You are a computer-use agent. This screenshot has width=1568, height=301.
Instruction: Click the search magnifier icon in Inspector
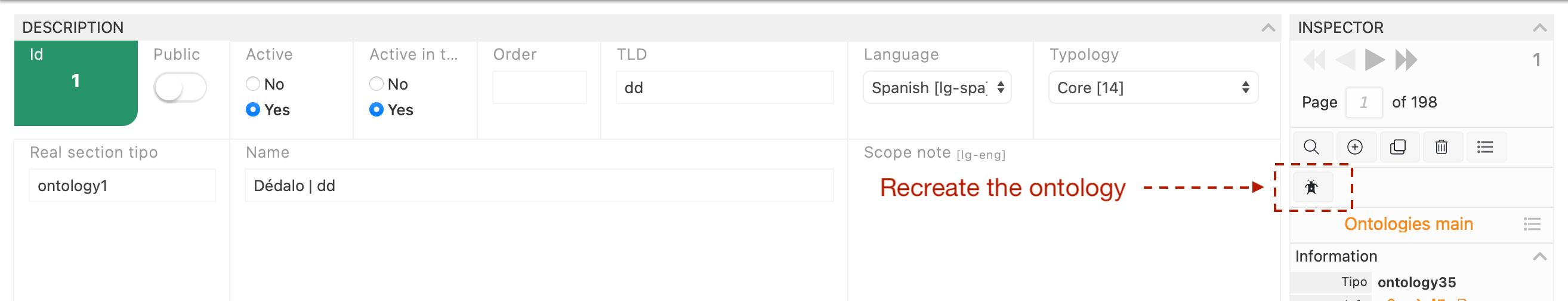coord(1311,147)
